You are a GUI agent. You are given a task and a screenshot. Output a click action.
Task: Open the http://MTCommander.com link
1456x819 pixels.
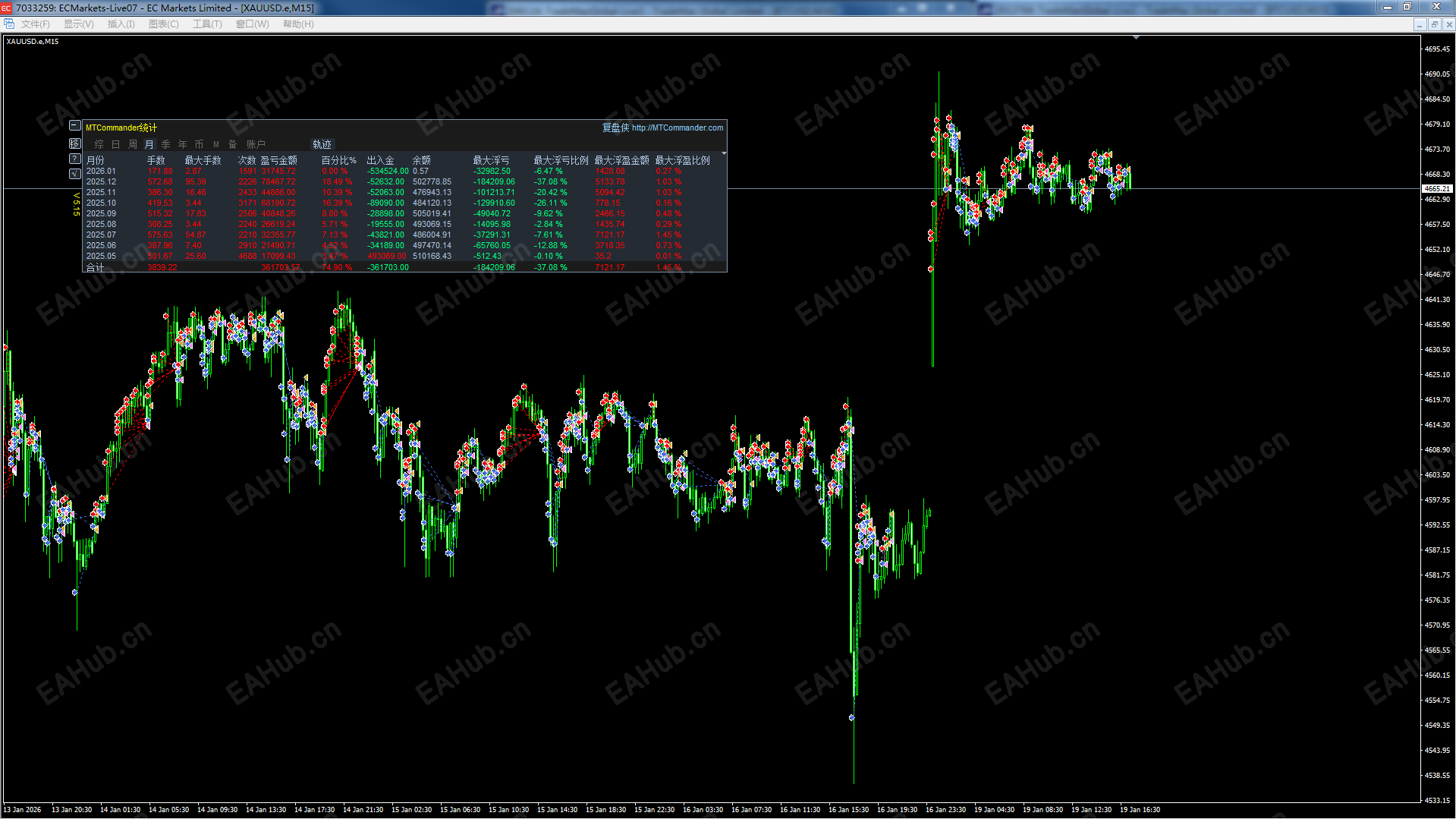[678, 128]
